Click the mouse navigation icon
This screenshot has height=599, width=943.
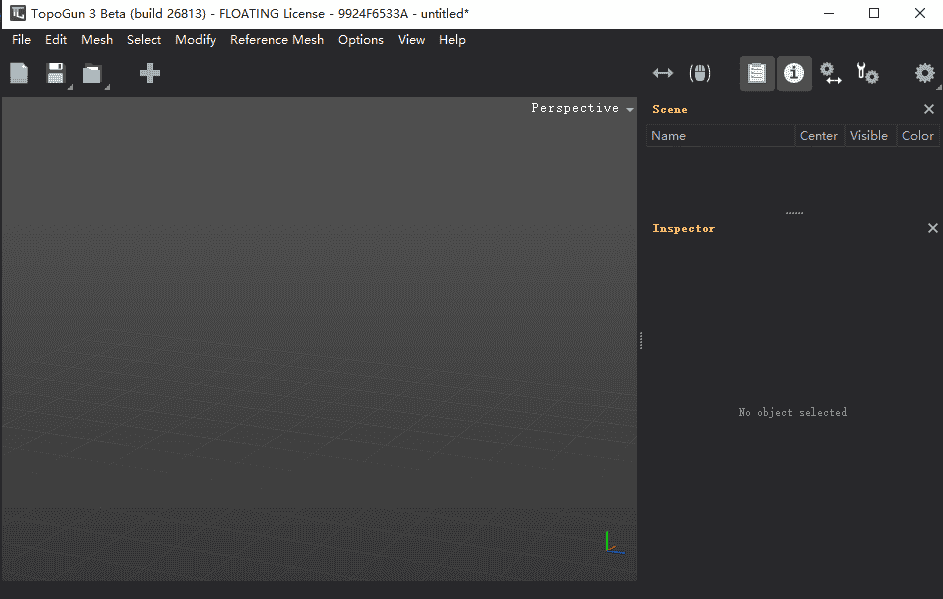click(700, 73)
